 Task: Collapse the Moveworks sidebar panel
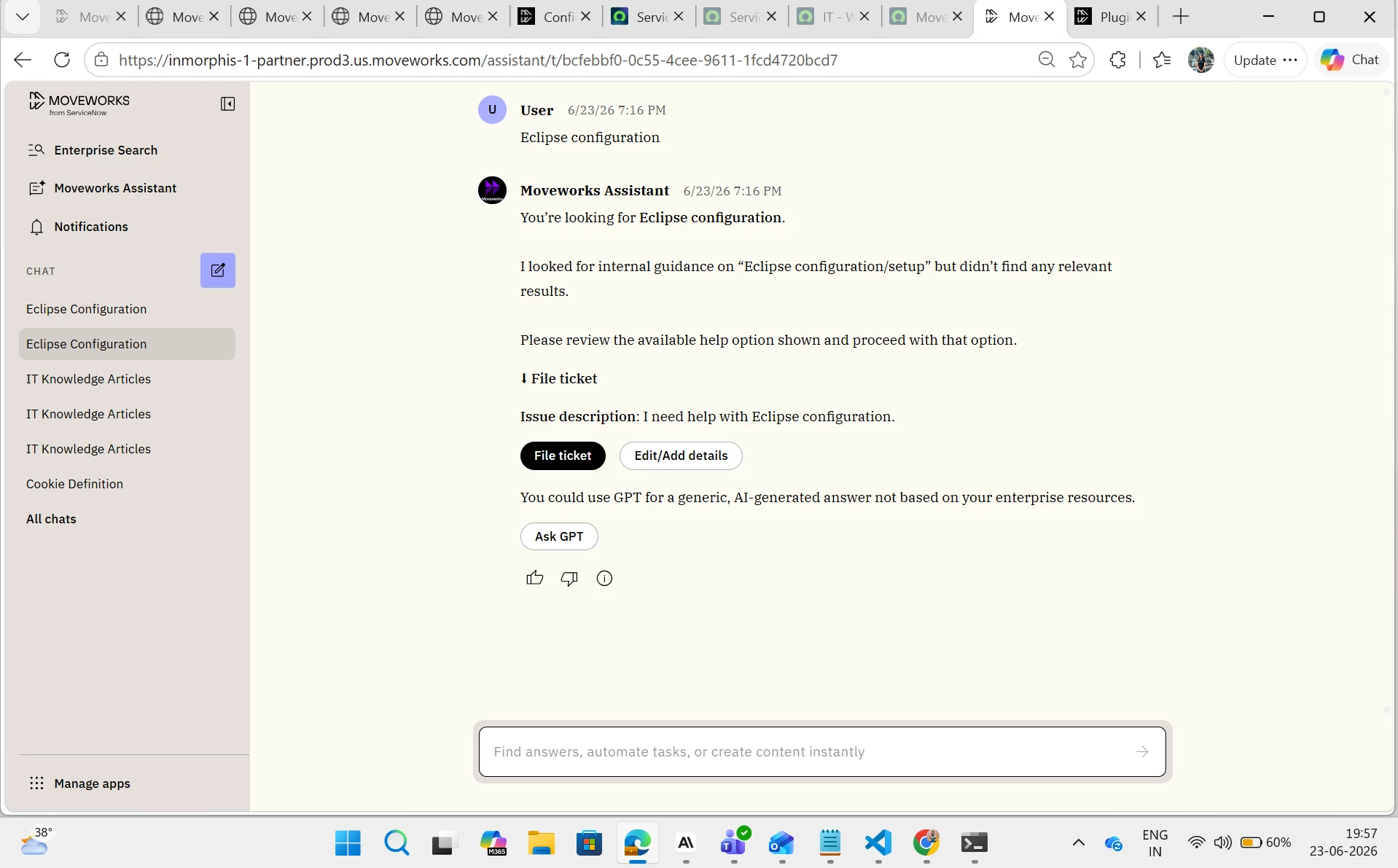pyautogui.click(x=227, y=104)
